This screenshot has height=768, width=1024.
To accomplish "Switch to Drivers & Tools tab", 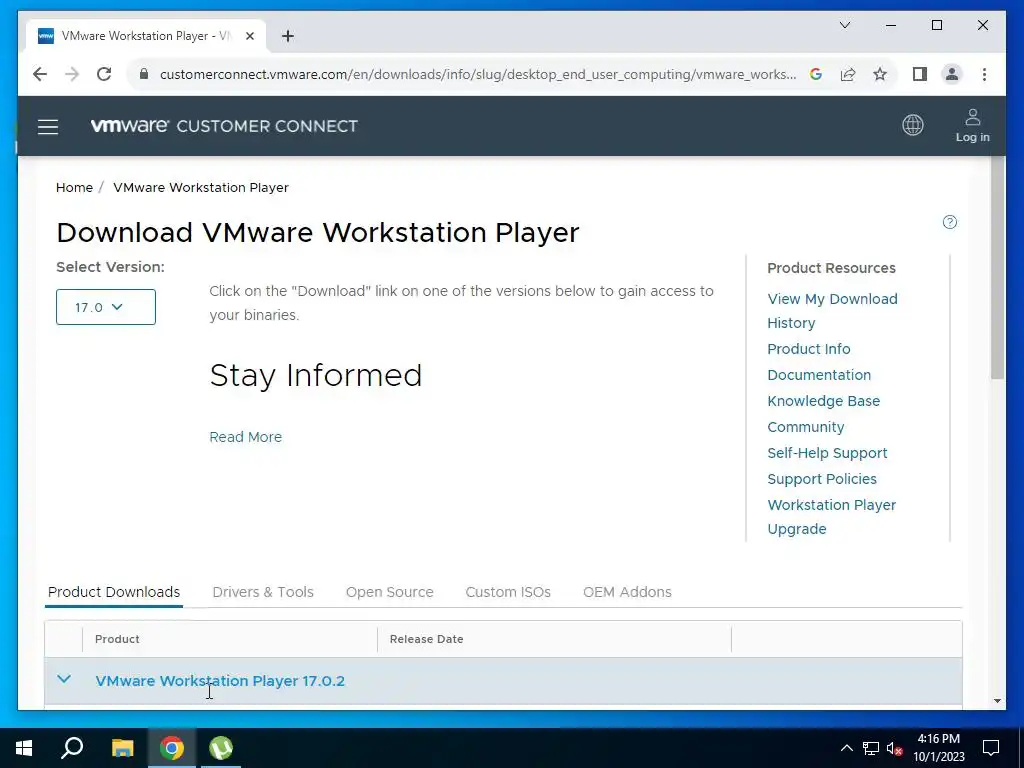I will click(263, 592).
